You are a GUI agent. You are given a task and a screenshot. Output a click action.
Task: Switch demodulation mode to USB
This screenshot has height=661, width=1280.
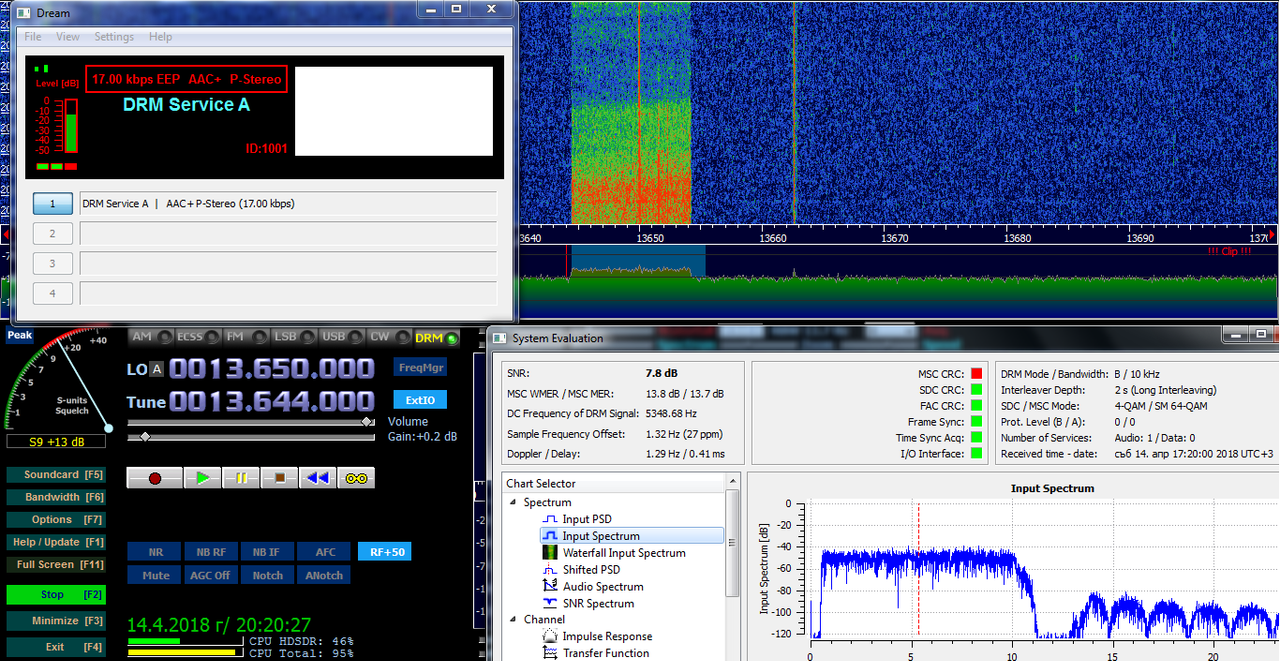click(x=333, y=337)
